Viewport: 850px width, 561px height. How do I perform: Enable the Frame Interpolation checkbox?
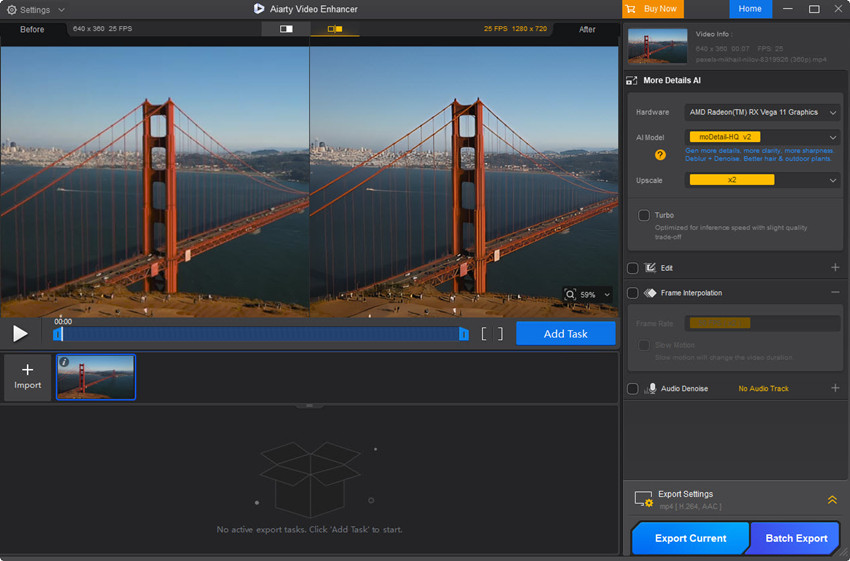click(x=632, y=293)
